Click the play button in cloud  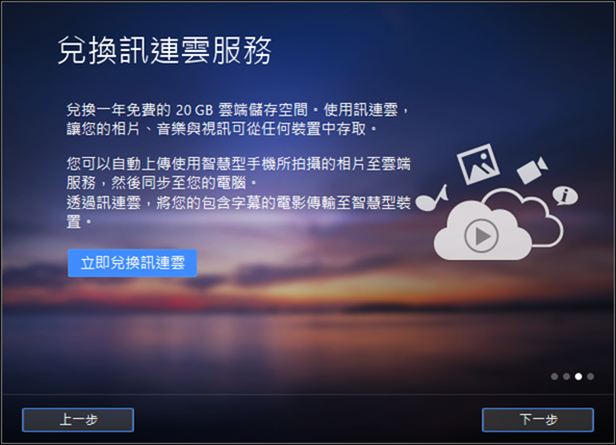[x=481, y=236]
